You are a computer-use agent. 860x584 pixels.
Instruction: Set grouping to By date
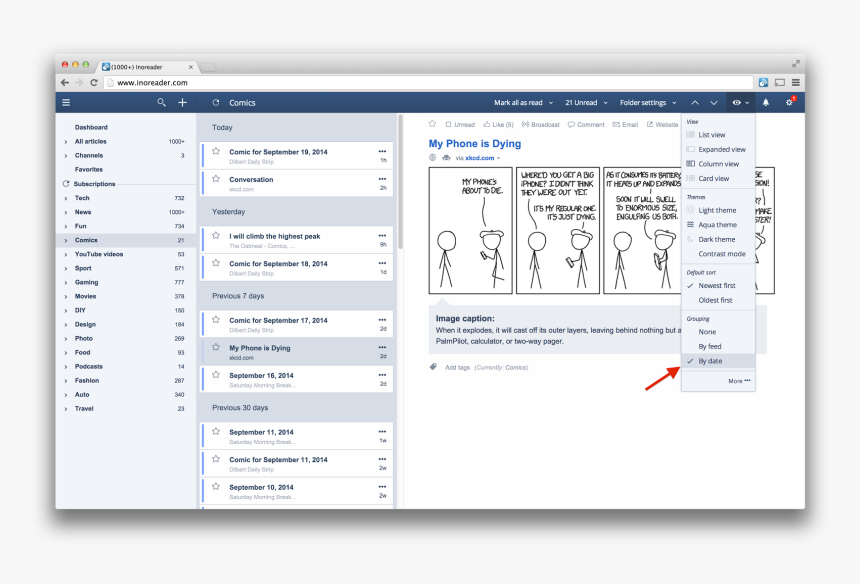point(718,361)
